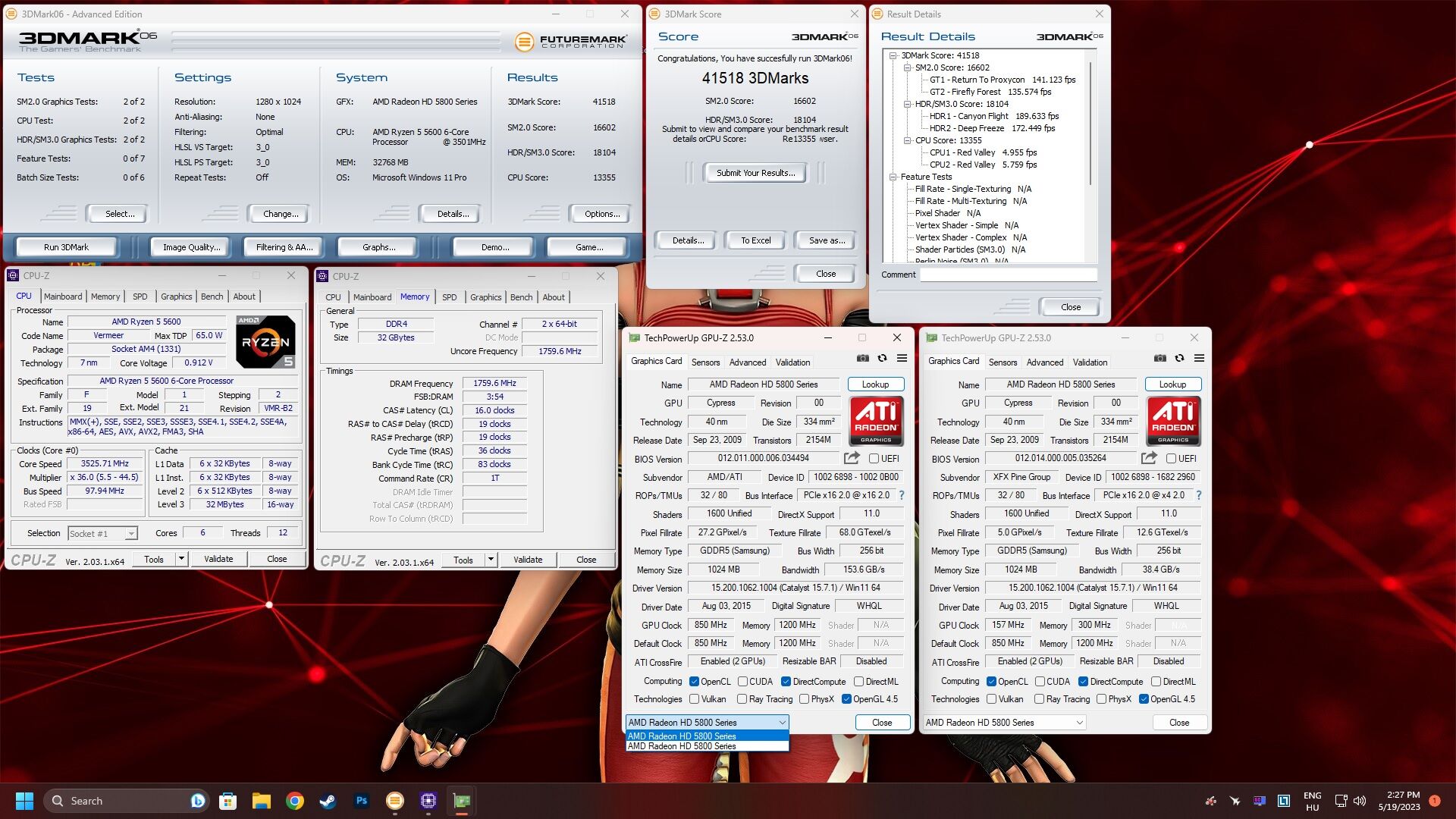The width and height of the screenshot is (1456, 819).
Task: Collapse SM2.0 Score tree node
Action: click(907, 67)
